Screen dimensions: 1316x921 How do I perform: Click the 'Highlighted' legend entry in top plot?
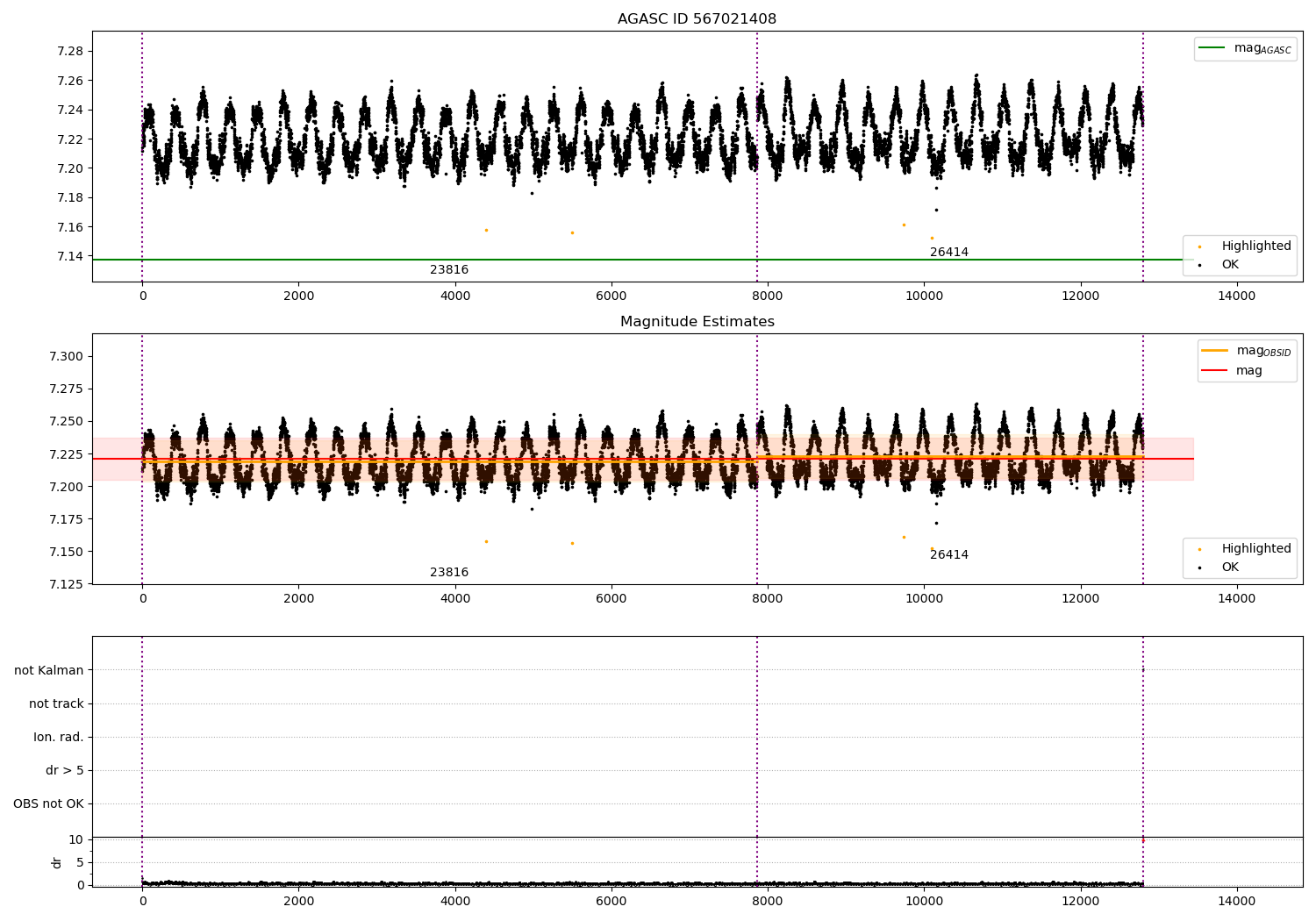point(1245,246)
